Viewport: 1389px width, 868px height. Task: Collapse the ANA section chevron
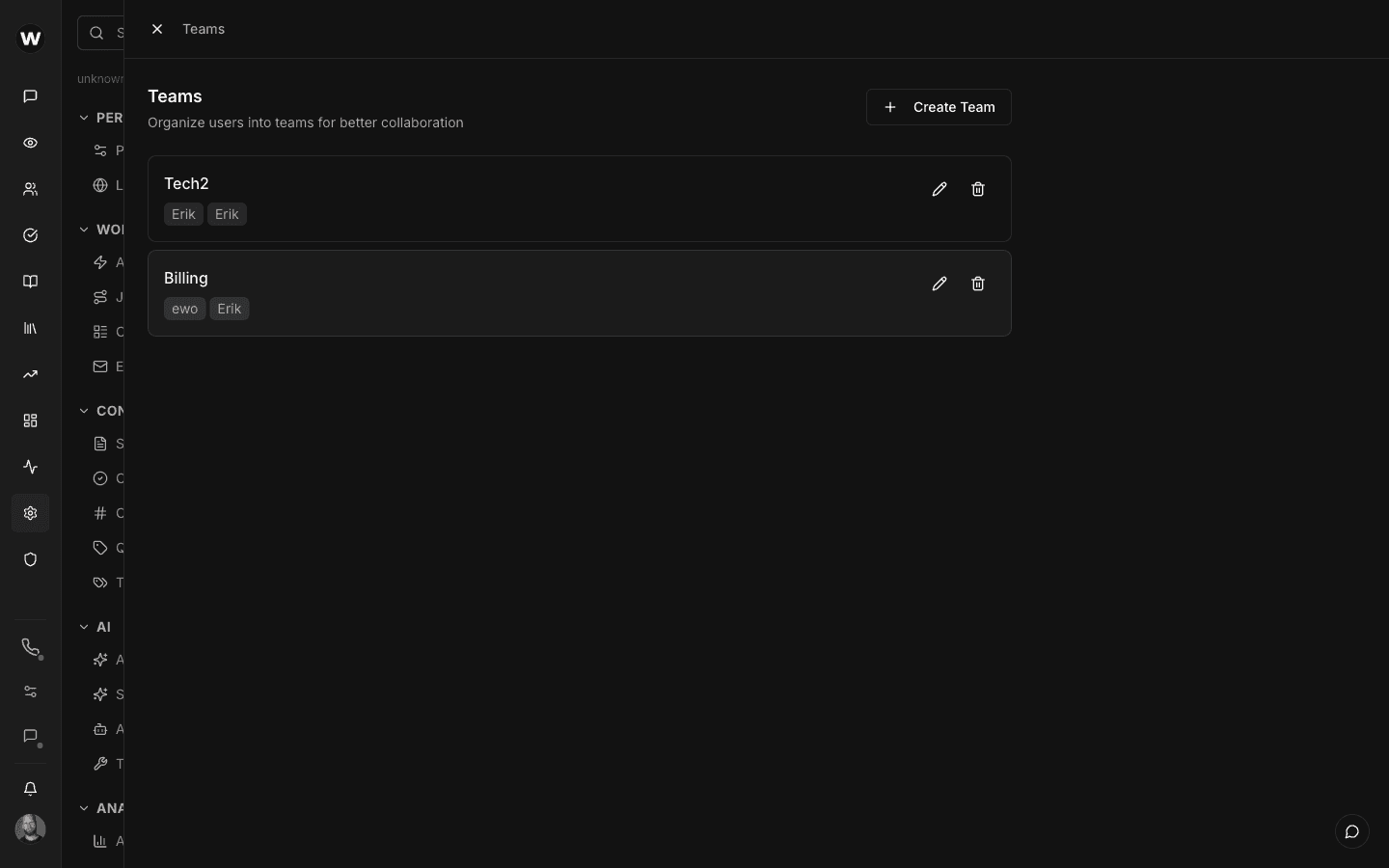point(84,808)
